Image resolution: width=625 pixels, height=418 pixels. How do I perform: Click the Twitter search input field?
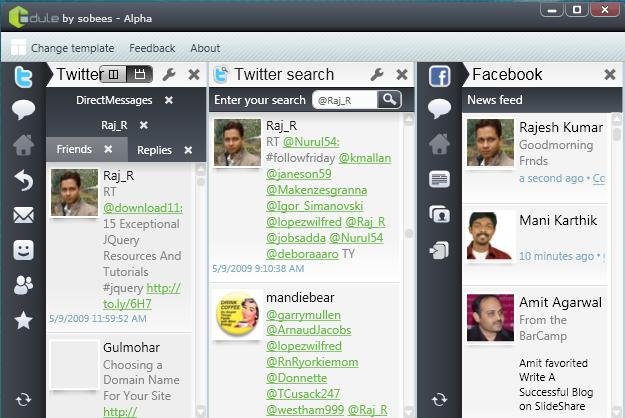click(x=344, y=100)
